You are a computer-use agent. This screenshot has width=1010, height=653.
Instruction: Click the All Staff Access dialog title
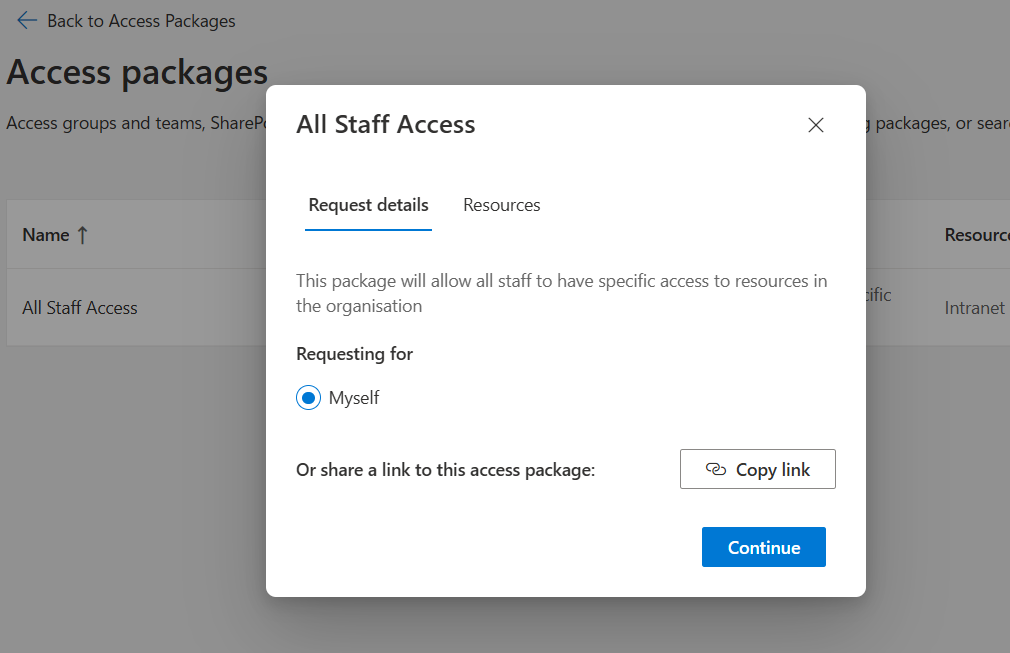coord(386,124)
